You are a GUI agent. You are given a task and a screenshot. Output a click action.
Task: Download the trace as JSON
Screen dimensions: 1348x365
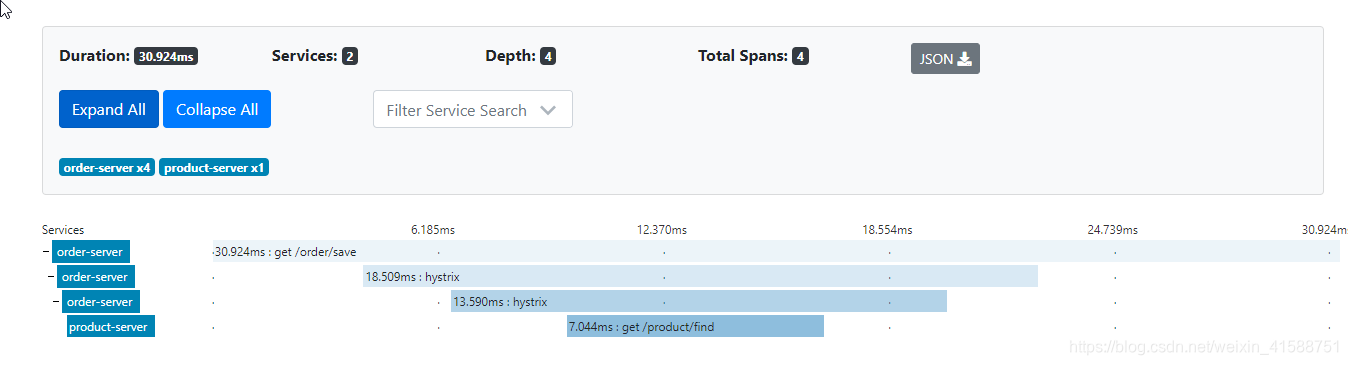[x=945, y=59]
